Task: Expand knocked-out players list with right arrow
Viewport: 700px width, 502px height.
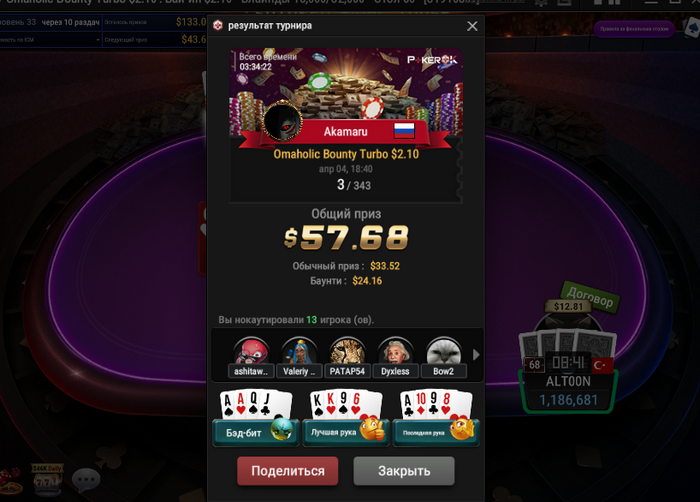Action: [476, 355]
